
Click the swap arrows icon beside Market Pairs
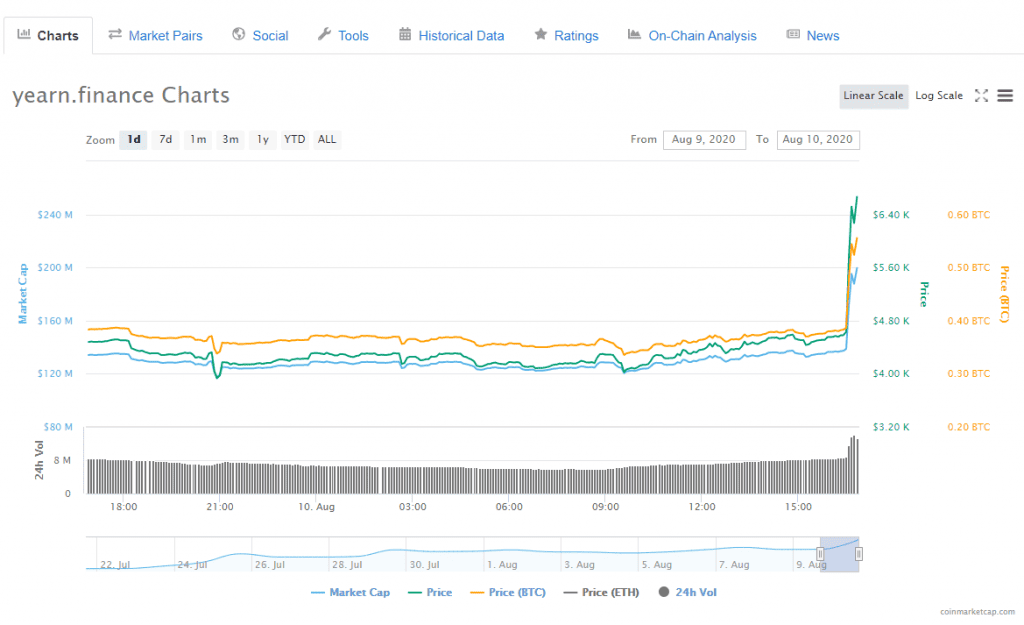point(115,34)
